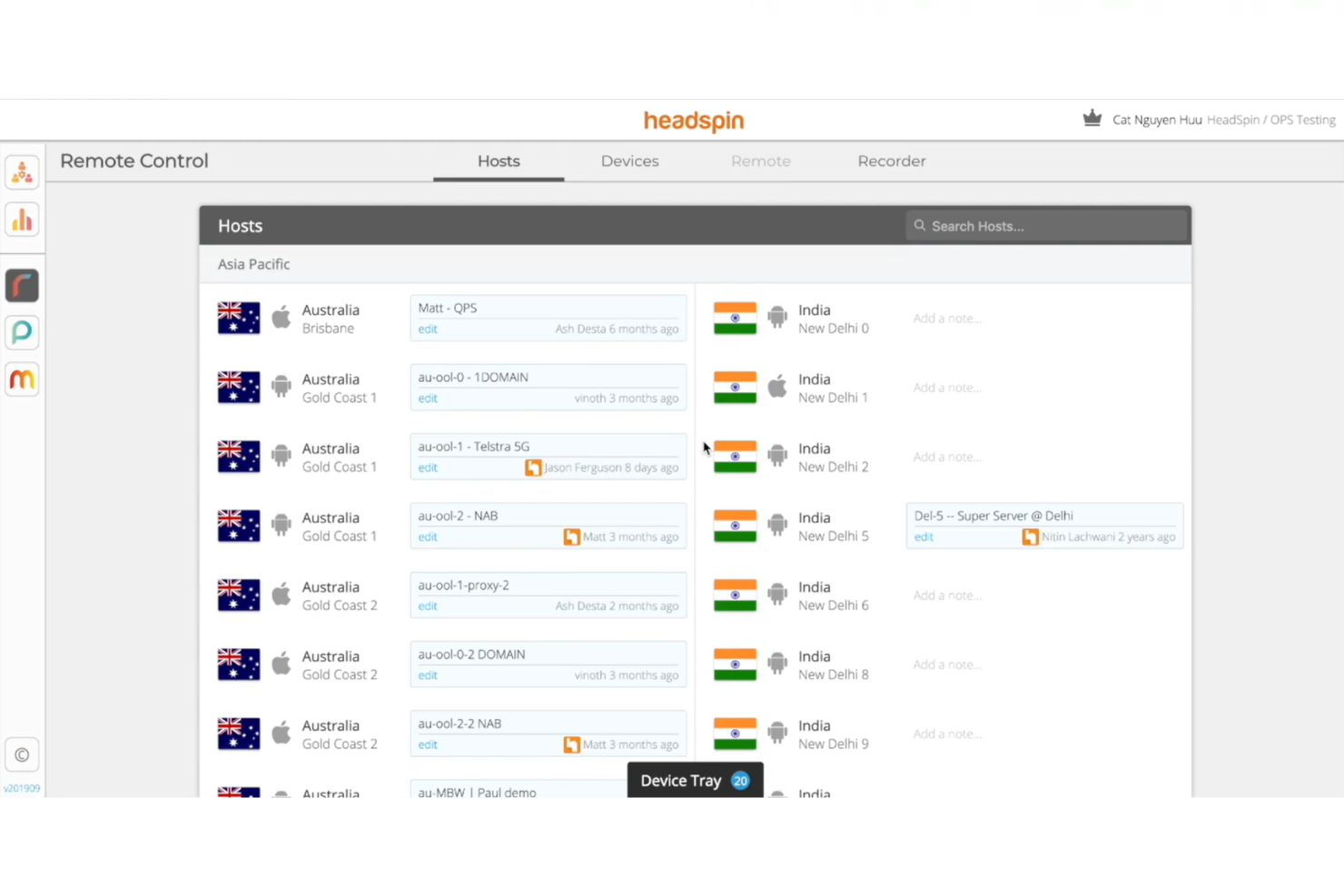Select the Remote Control 'r' sidebar icon
Image resolution: width=1344 pixels, height=896 pixels.
click(22, 285)
